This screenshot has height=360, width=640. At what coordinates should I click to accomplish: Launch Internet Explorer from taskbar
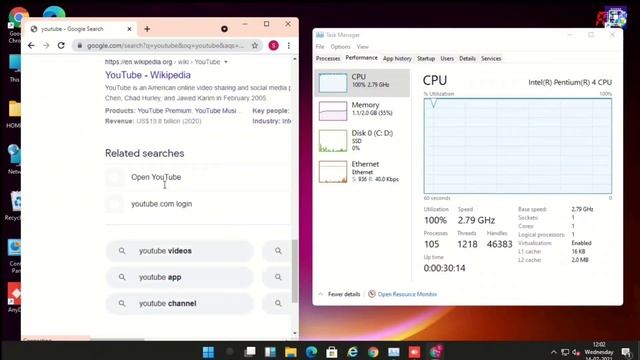pyautogui.click(x=352, y=352)
